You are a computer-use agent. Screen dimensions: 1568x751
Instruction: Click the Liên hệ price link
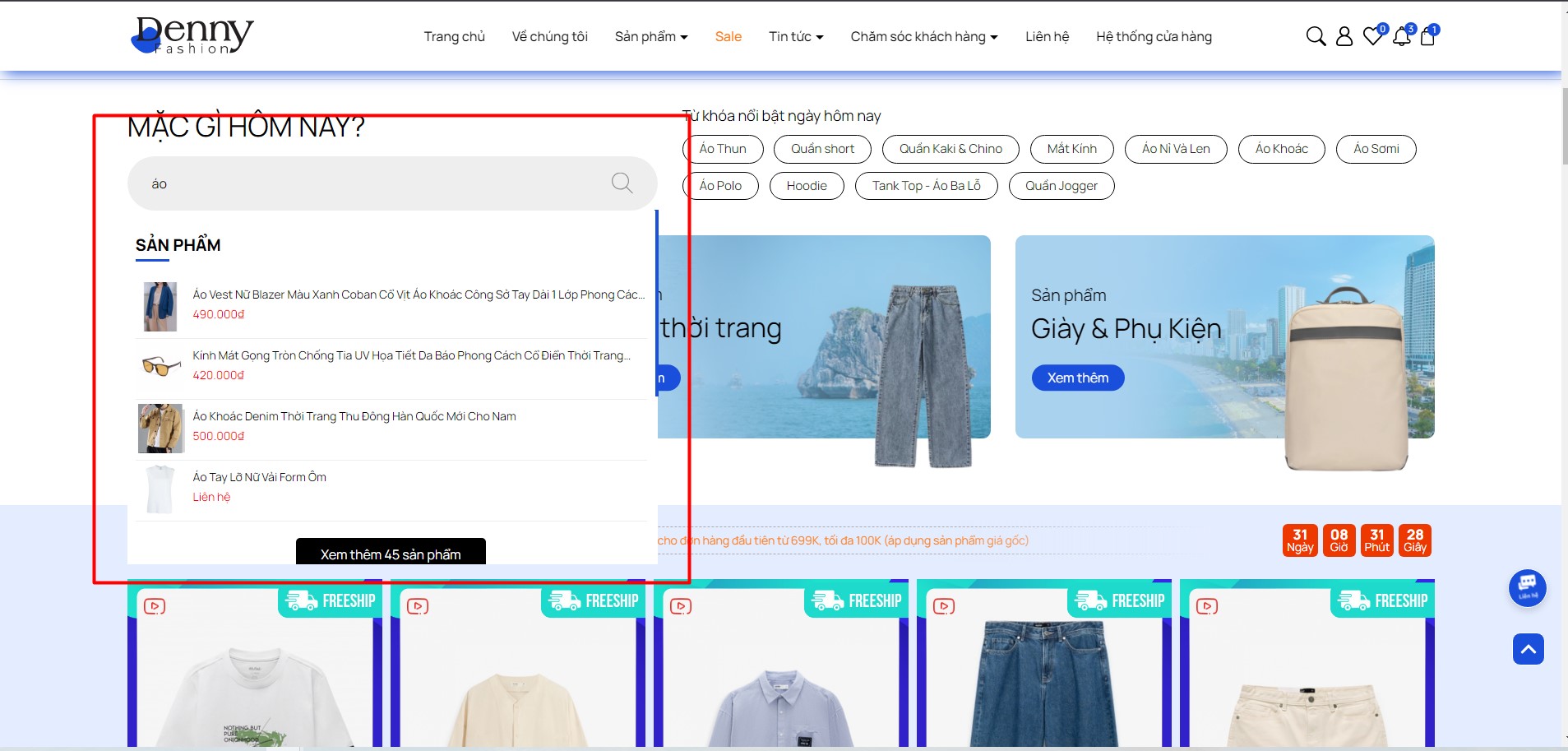211,497
